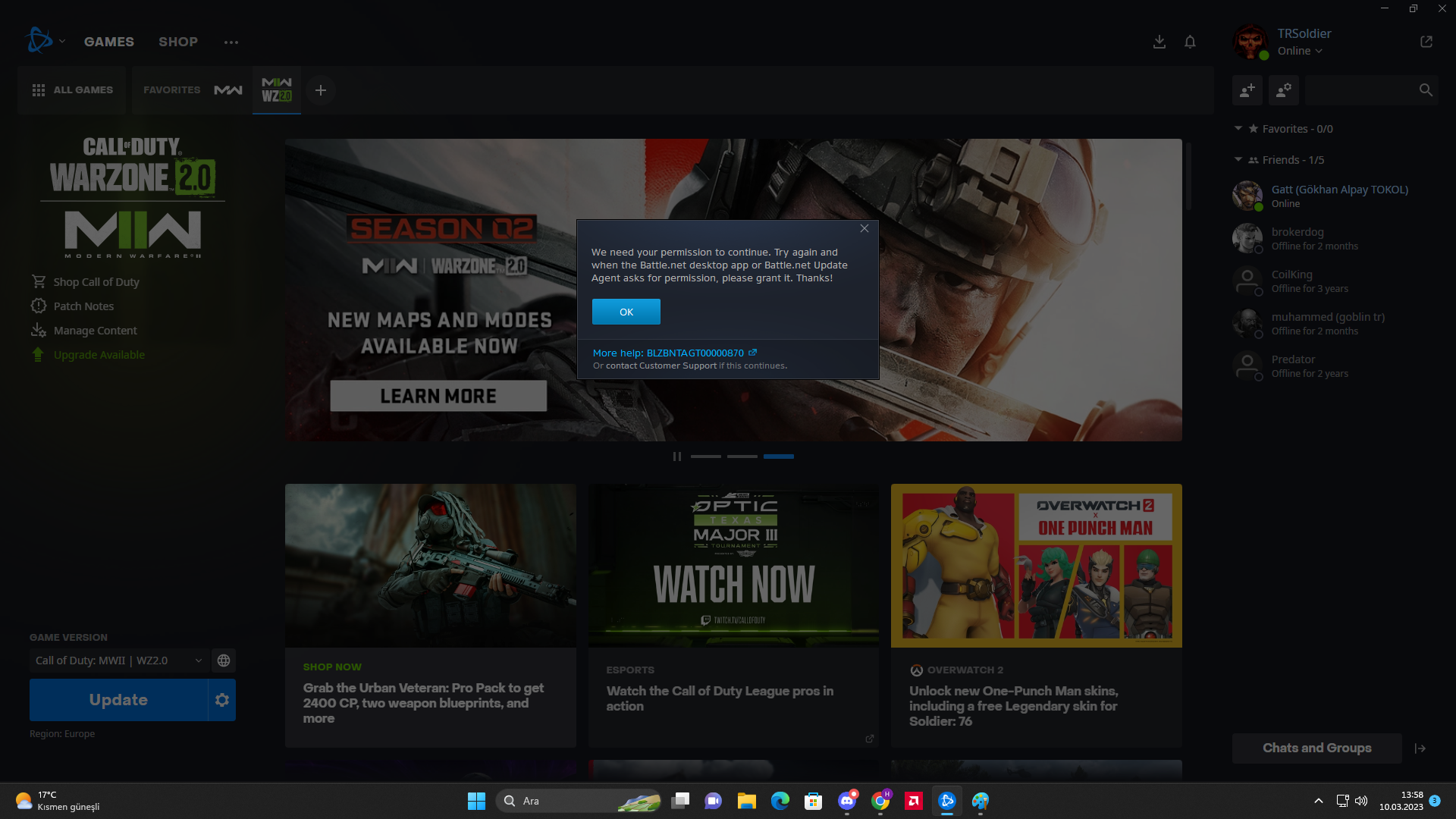1456x819 pixels.
Task: Collapse the Friends list group
Action: (1238, 160)
